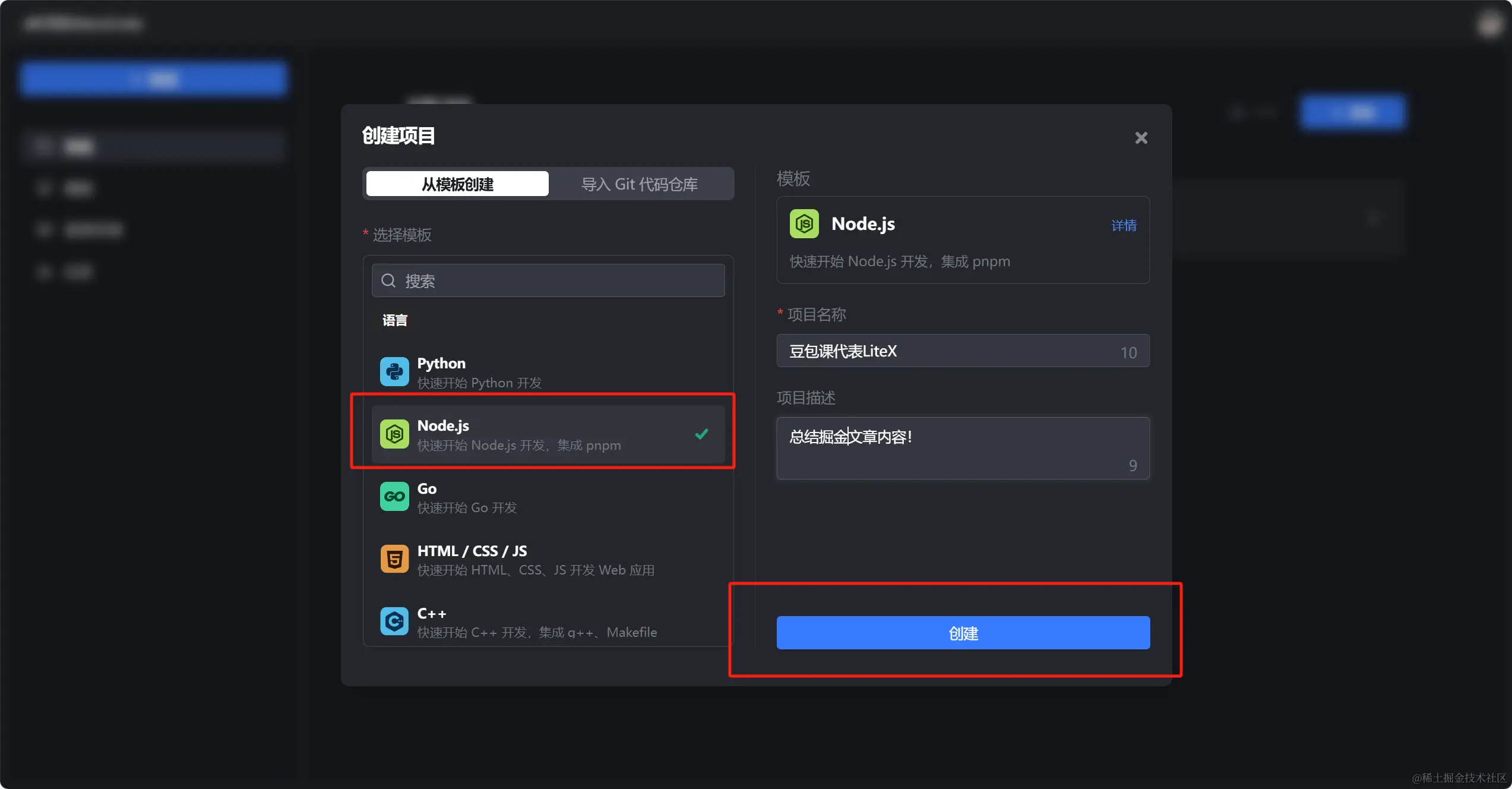Screen dimensions: 1512x789
Task: Click the Node.js icon in template list
Action: (x=394, y=434)
